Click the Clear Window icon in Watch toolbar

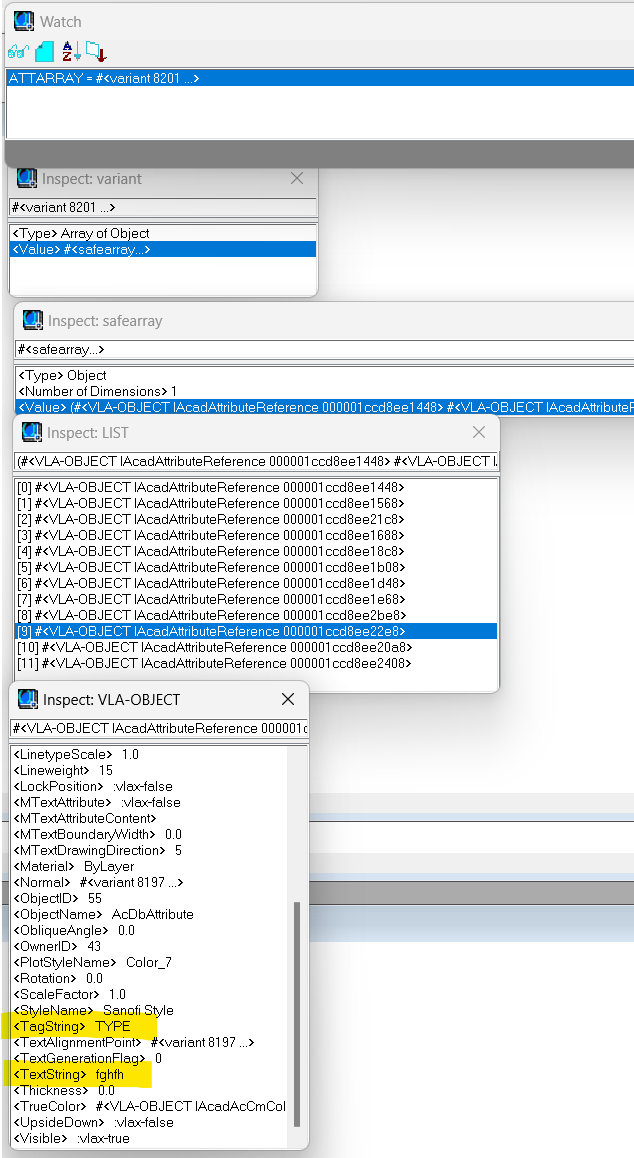45,52
